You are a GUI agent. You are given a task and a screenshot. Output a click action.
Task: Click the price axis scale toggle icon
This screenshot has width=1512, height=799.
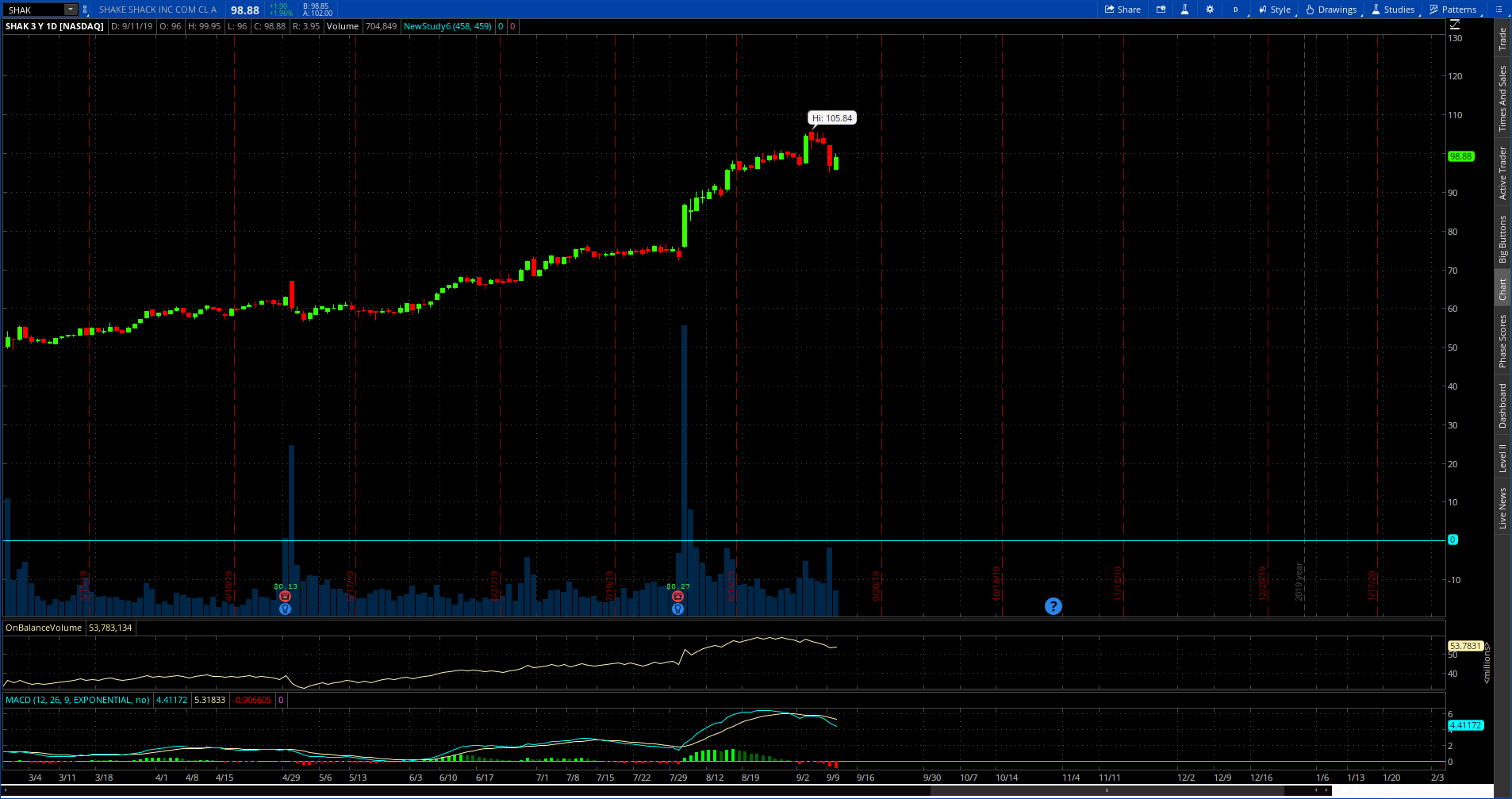point(1454,25)
